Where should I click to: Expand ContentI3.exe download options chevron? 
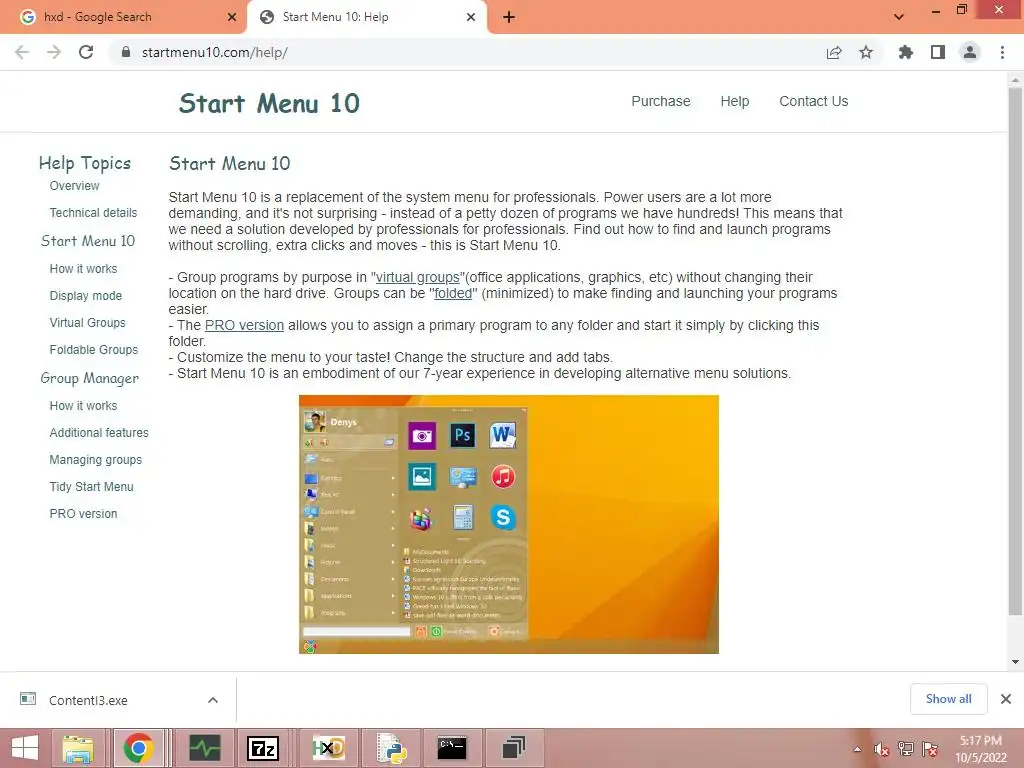tap(213, 700)
